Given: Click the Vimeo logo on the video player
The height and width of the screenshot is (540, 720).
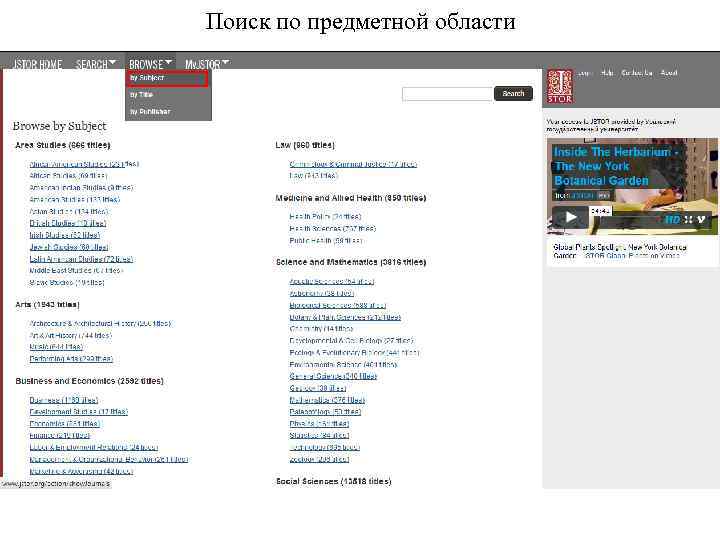Looking at the screenshot, I should click(x=701, y=219).
